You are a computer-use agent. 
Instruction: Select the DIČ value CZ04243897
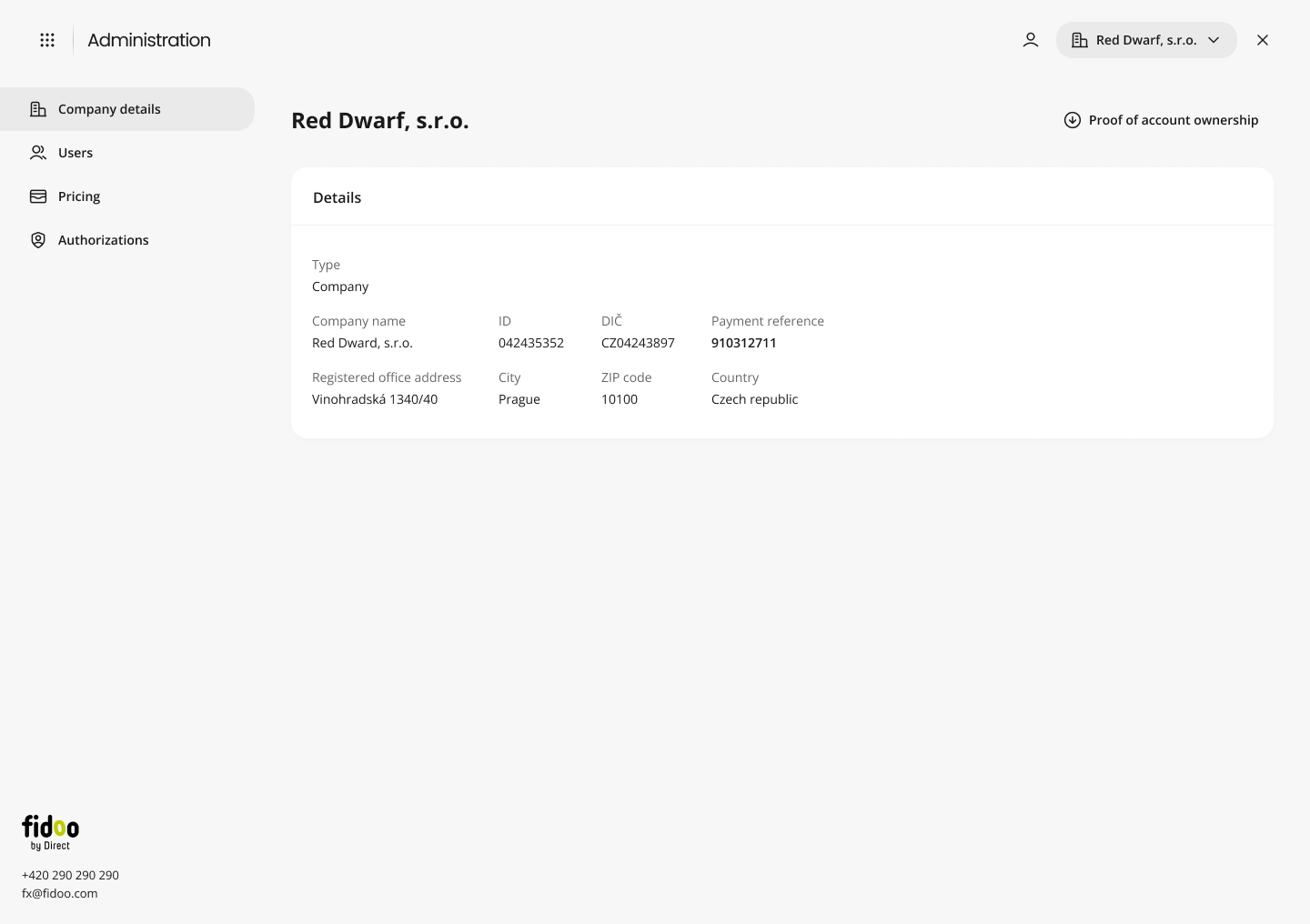click(638, 343)
